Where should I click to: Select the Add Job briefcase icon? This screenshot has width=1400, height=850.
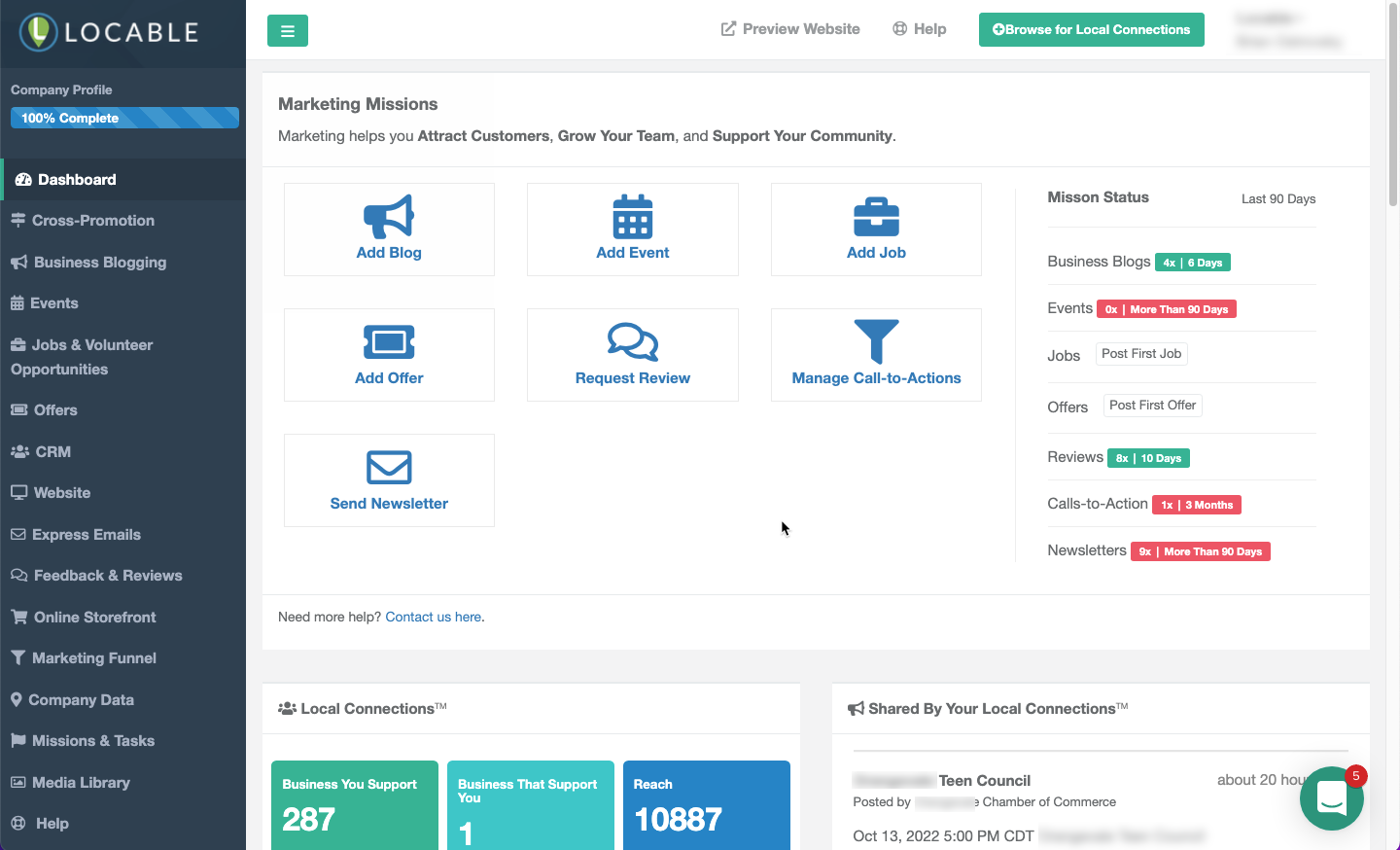click(x=875, y=213)
